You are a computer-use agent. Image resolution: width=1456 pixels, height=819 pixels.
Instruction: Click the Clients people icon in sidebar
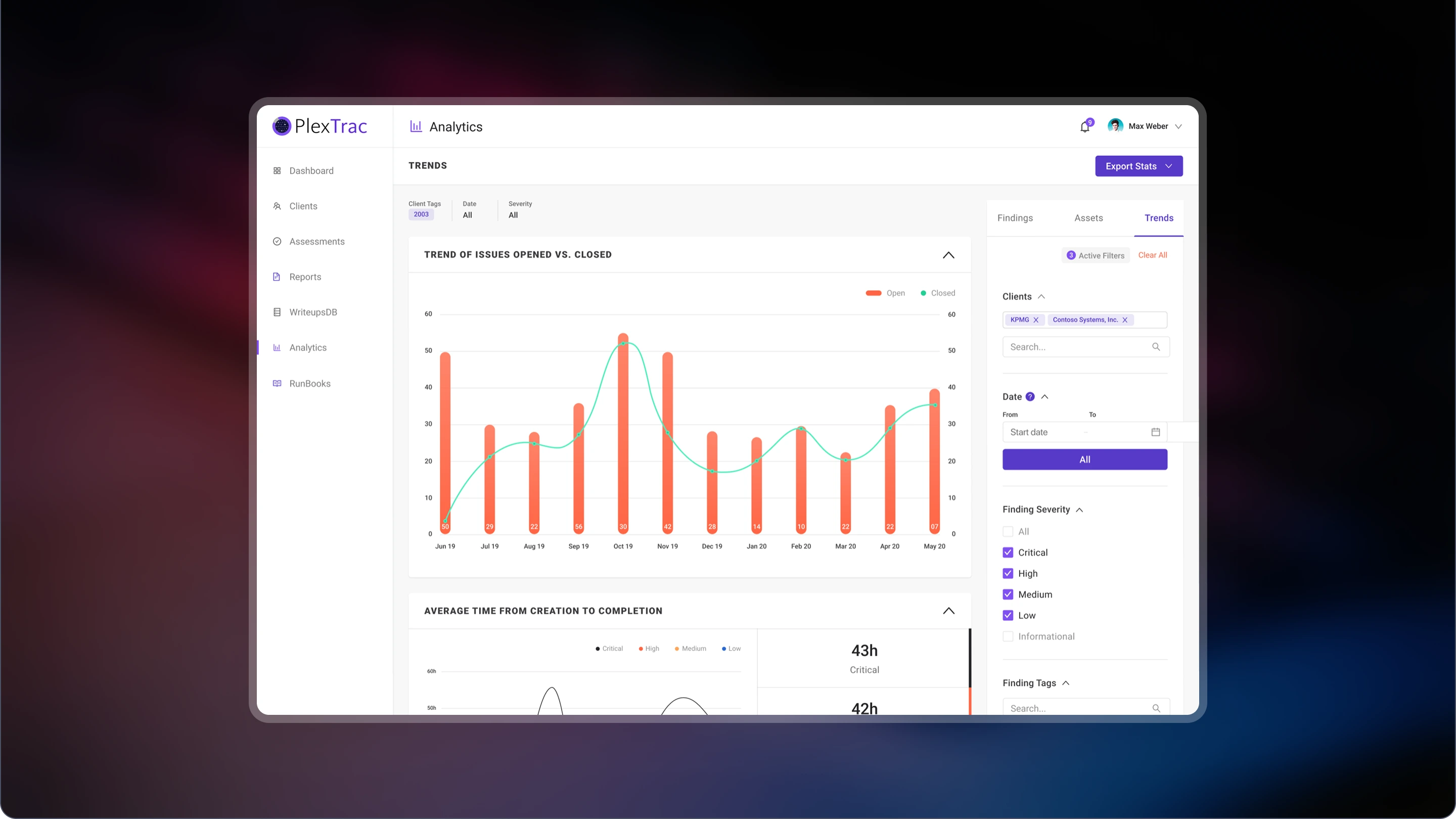277,206
